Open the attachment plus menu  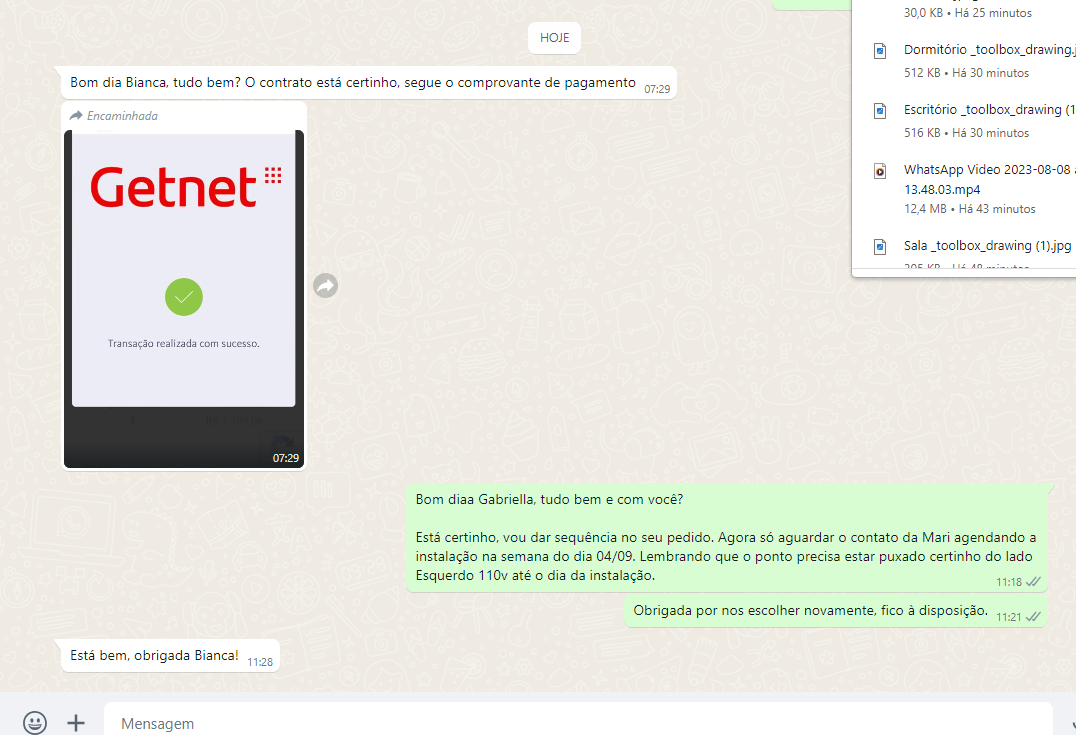pyautogui.click(x=76, y=723)
